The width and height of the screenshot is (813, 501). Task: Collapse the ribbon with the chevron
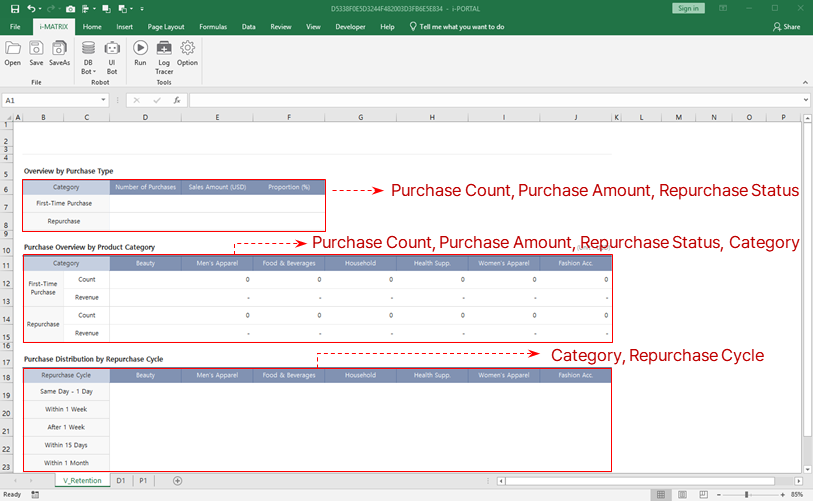coord(804,83)
